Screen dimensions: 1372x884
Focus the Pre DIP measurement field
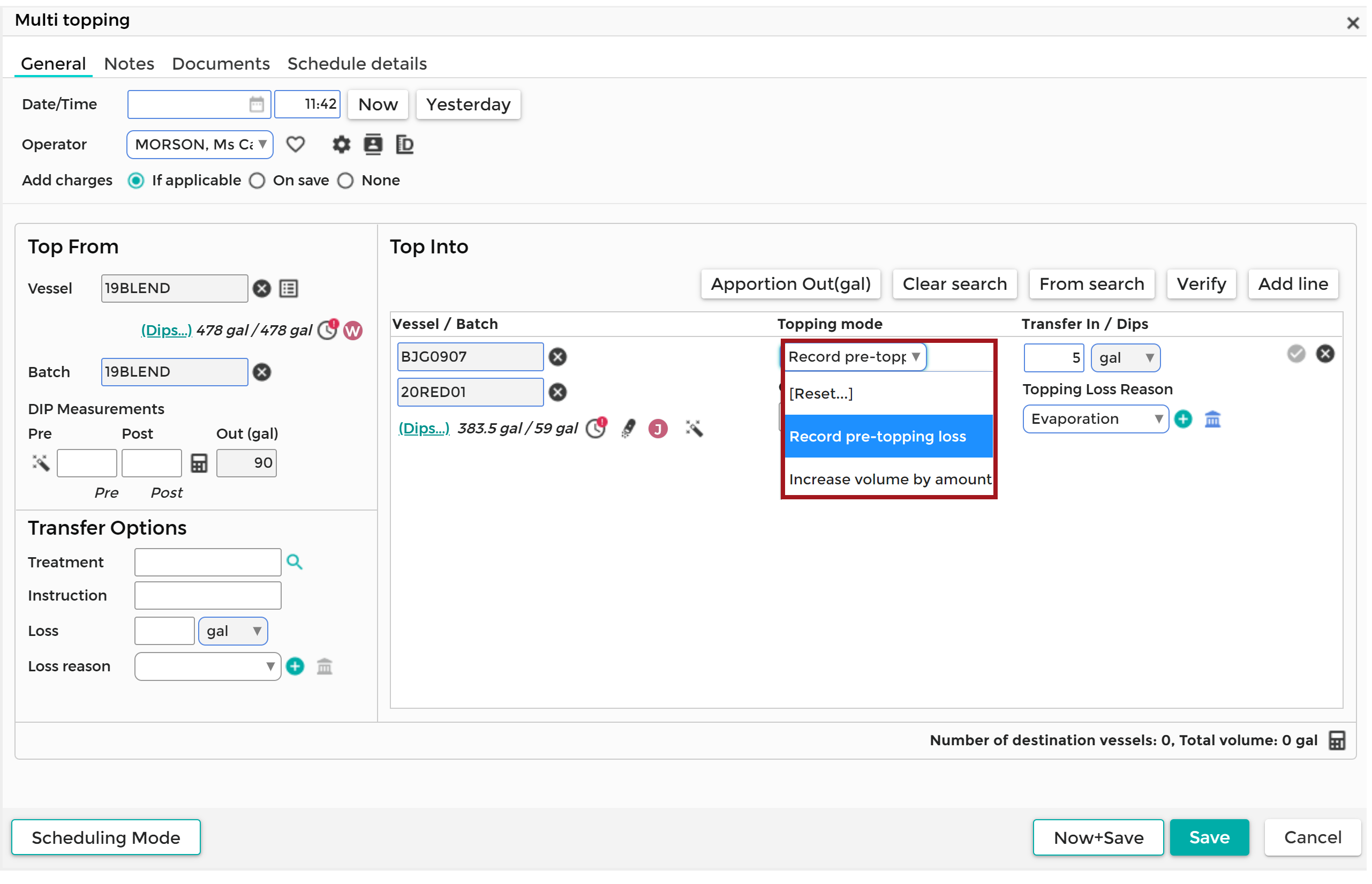[87, 464]
